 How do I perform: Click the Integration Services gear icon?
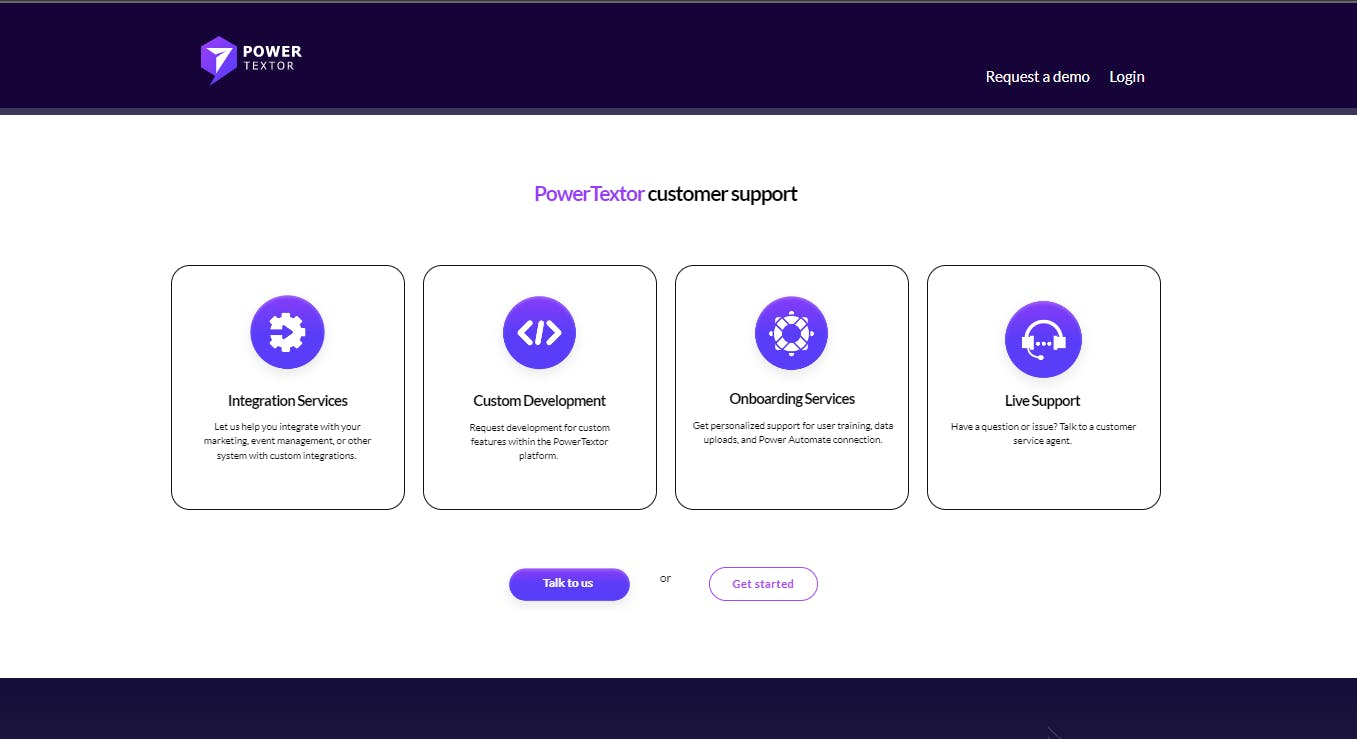[x=287, y=332]
